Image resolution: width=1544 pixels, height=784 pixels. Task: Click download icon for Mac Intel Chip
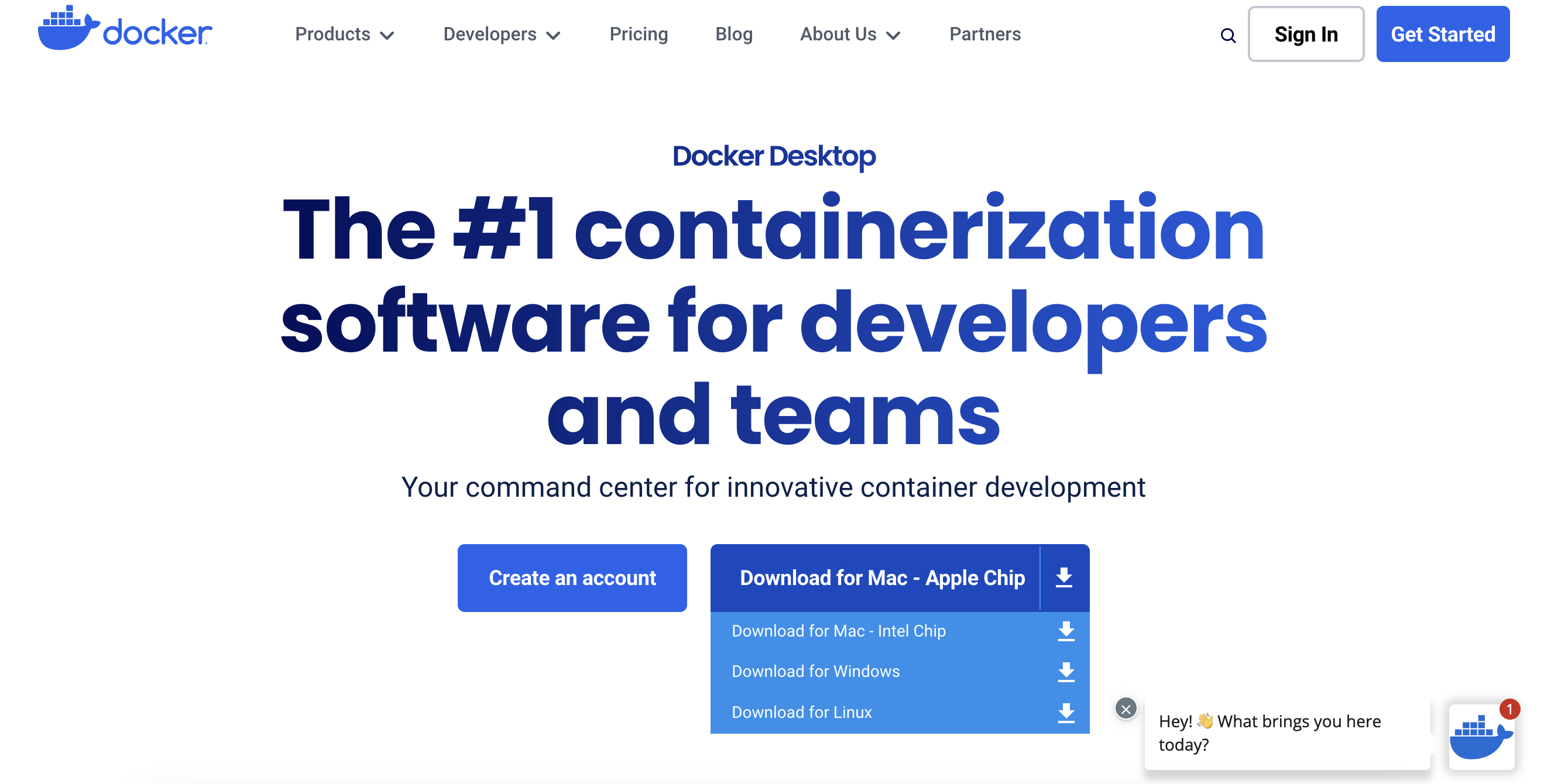1066,631
